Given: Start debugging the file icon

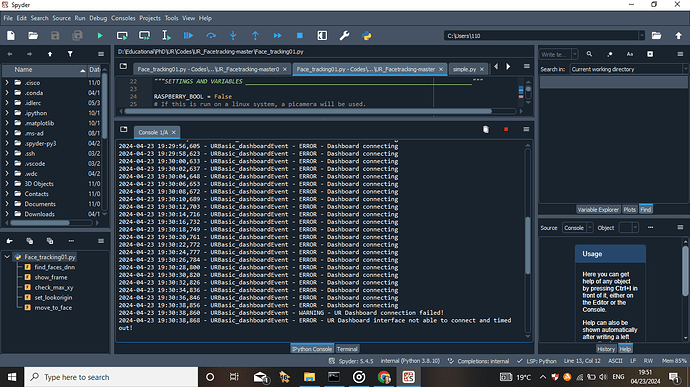Looking at the screenshot, I should 188,36.
